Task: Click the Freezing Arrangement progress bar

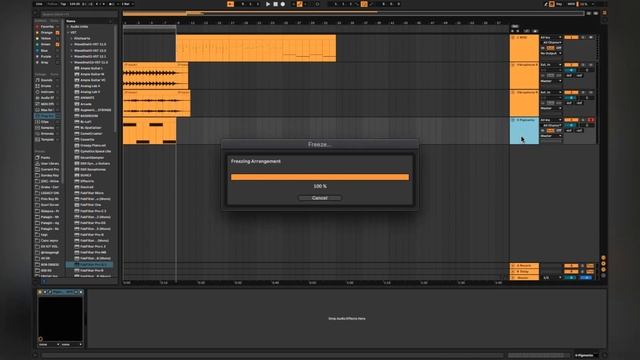Action: [320, 177]
